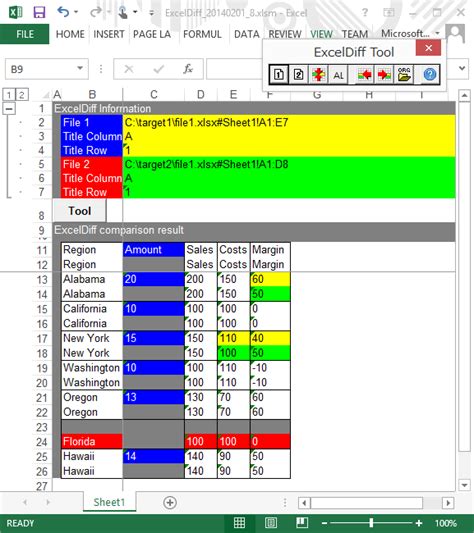Viewport: 474px width, 533px height.
Task: Switch to Page Break Preview in status bar
Action: point(302,523)
